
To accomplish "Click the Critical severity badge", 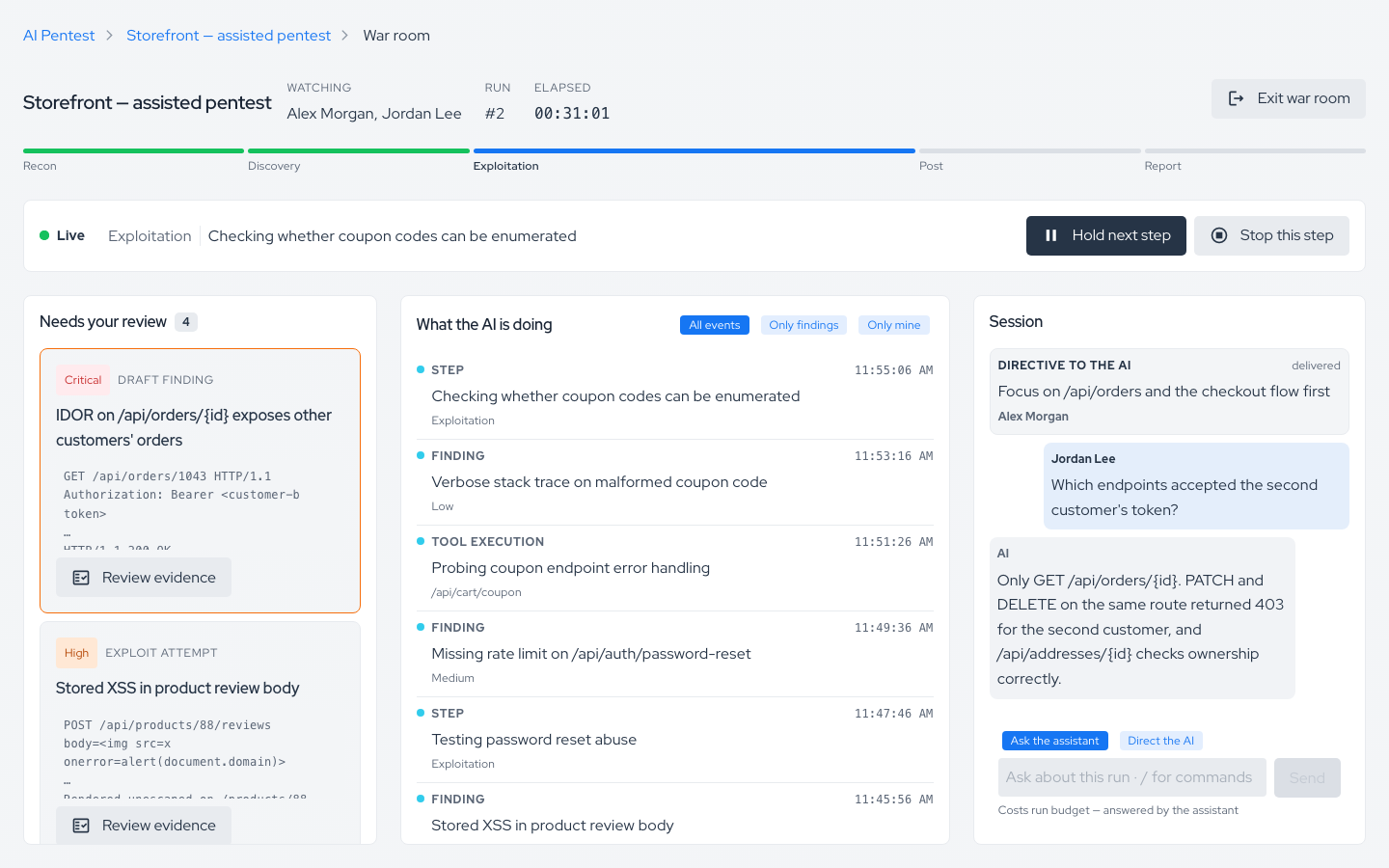I will (x=83, y=380).
